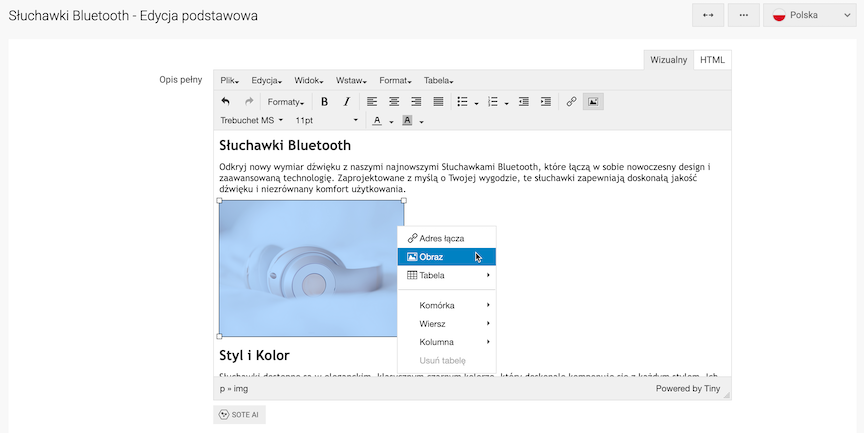Open bullet list style options arrow
The image size is (864, 433).
click(x=477, y=102)
